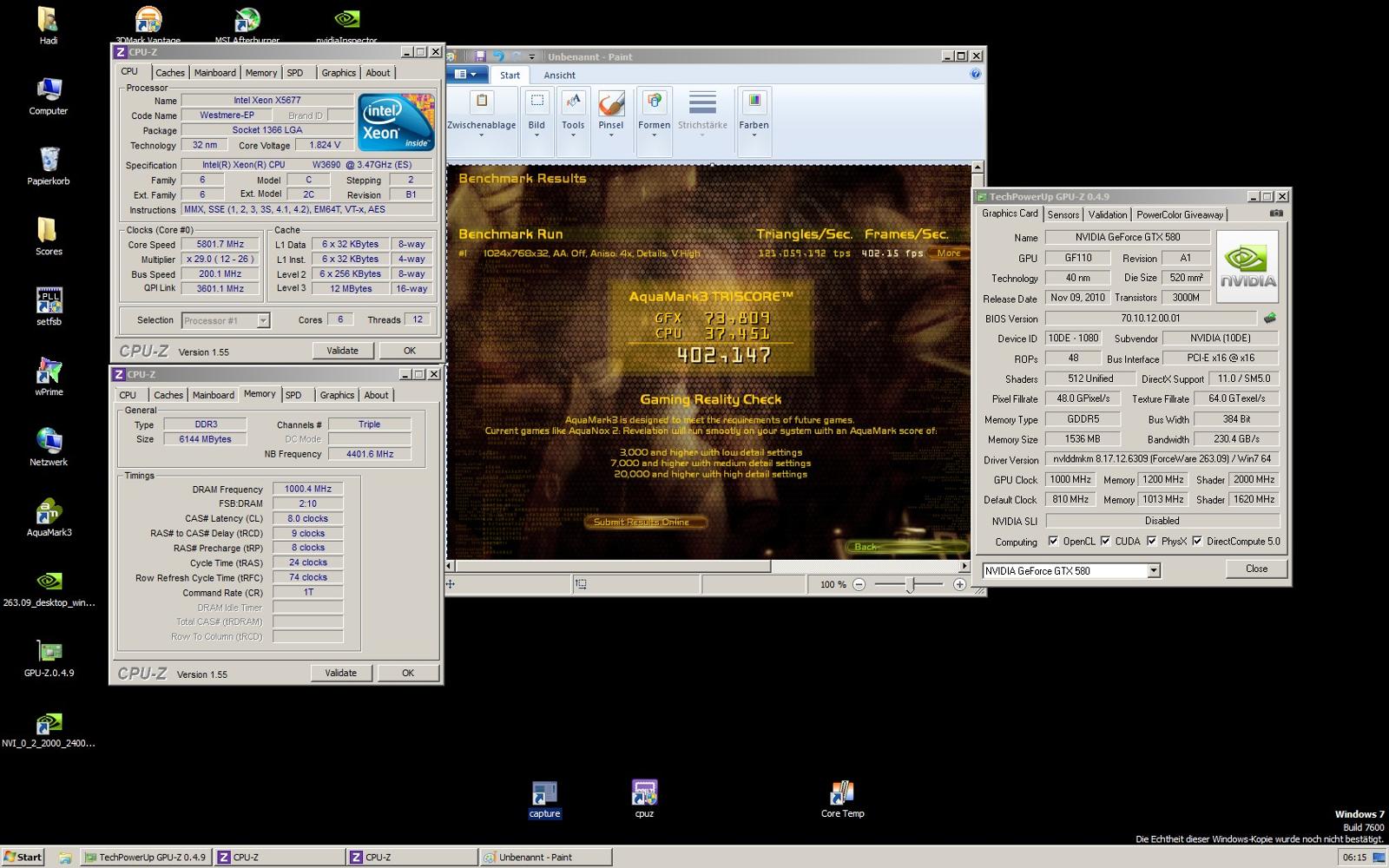Toggle the CUDA checkbox in GPU-Z
The height and width of the screenshot is (868, 1389).
(1105, 541)
